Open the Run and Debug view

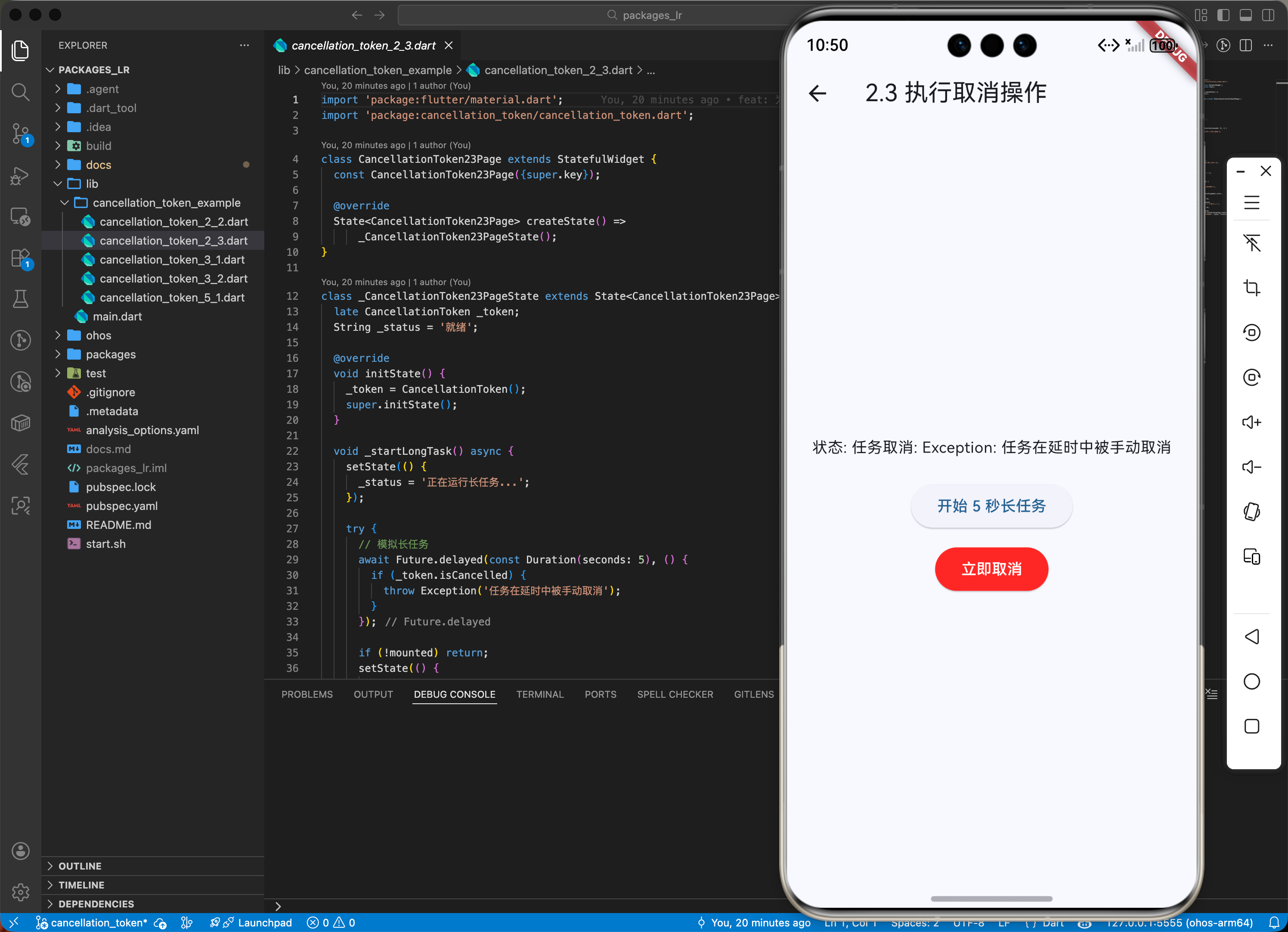coord(20,176)
